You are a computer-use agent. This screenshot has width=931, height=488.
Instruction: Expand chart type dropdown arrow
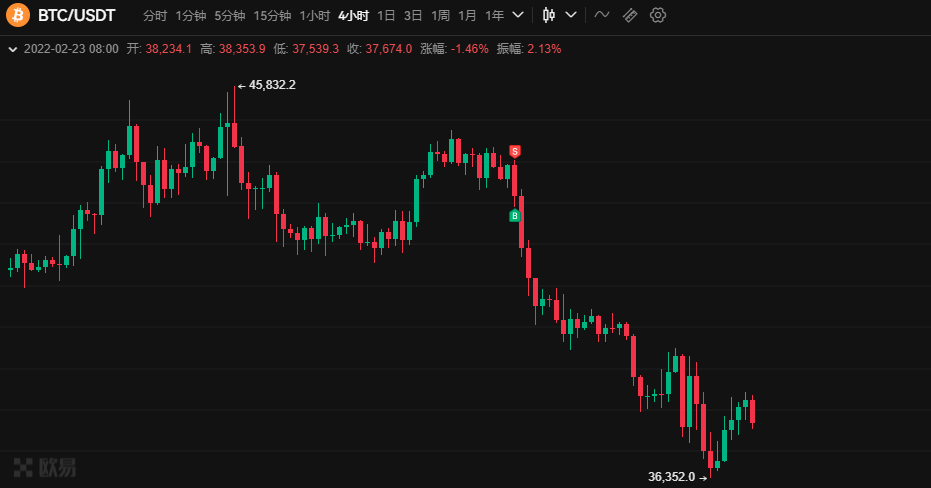571,15
